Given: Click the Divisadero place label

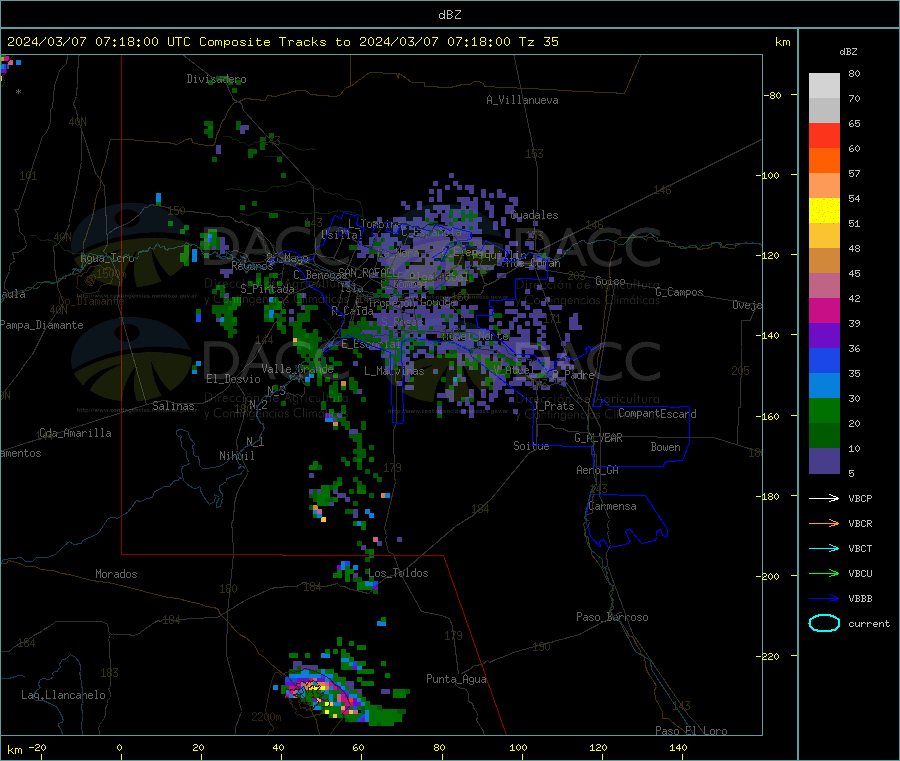Looking at the screenshot, I should [x=216, y=79].
